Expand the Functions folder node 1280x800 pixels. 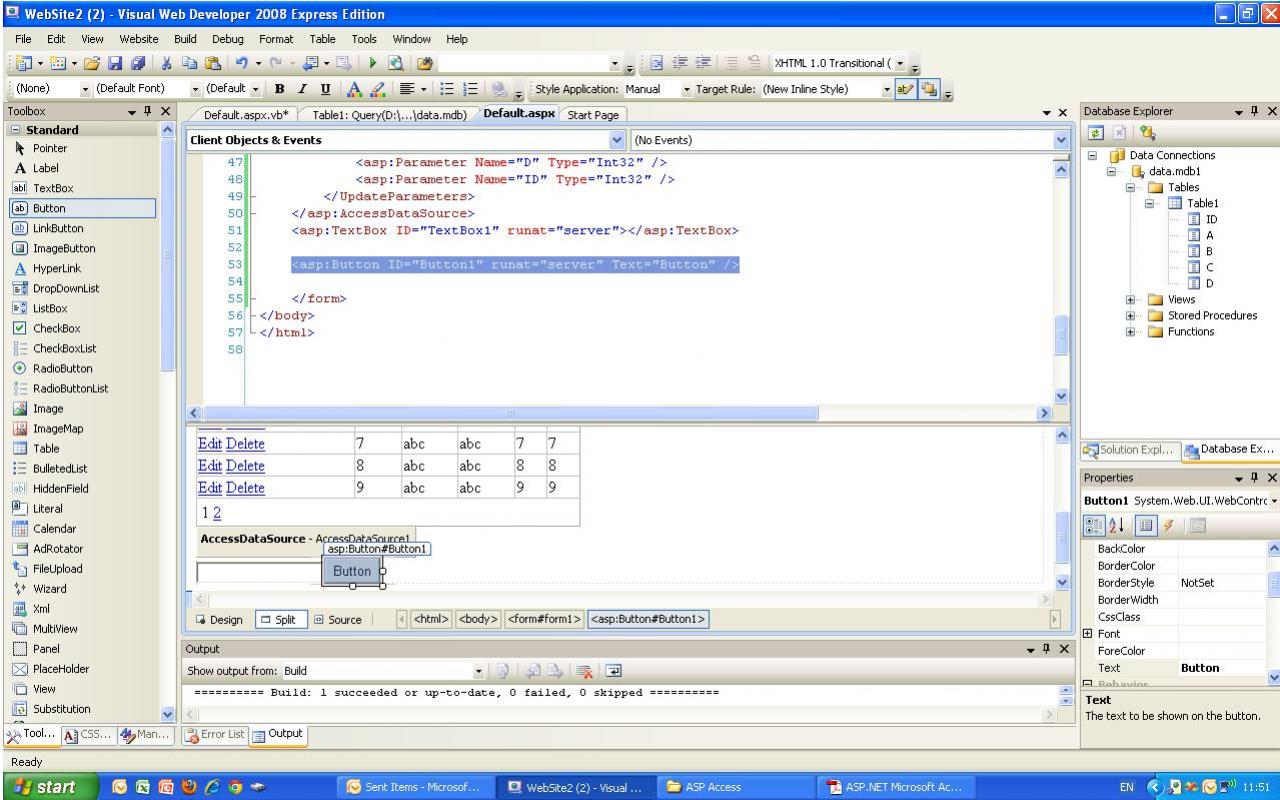click(1131, 331)
